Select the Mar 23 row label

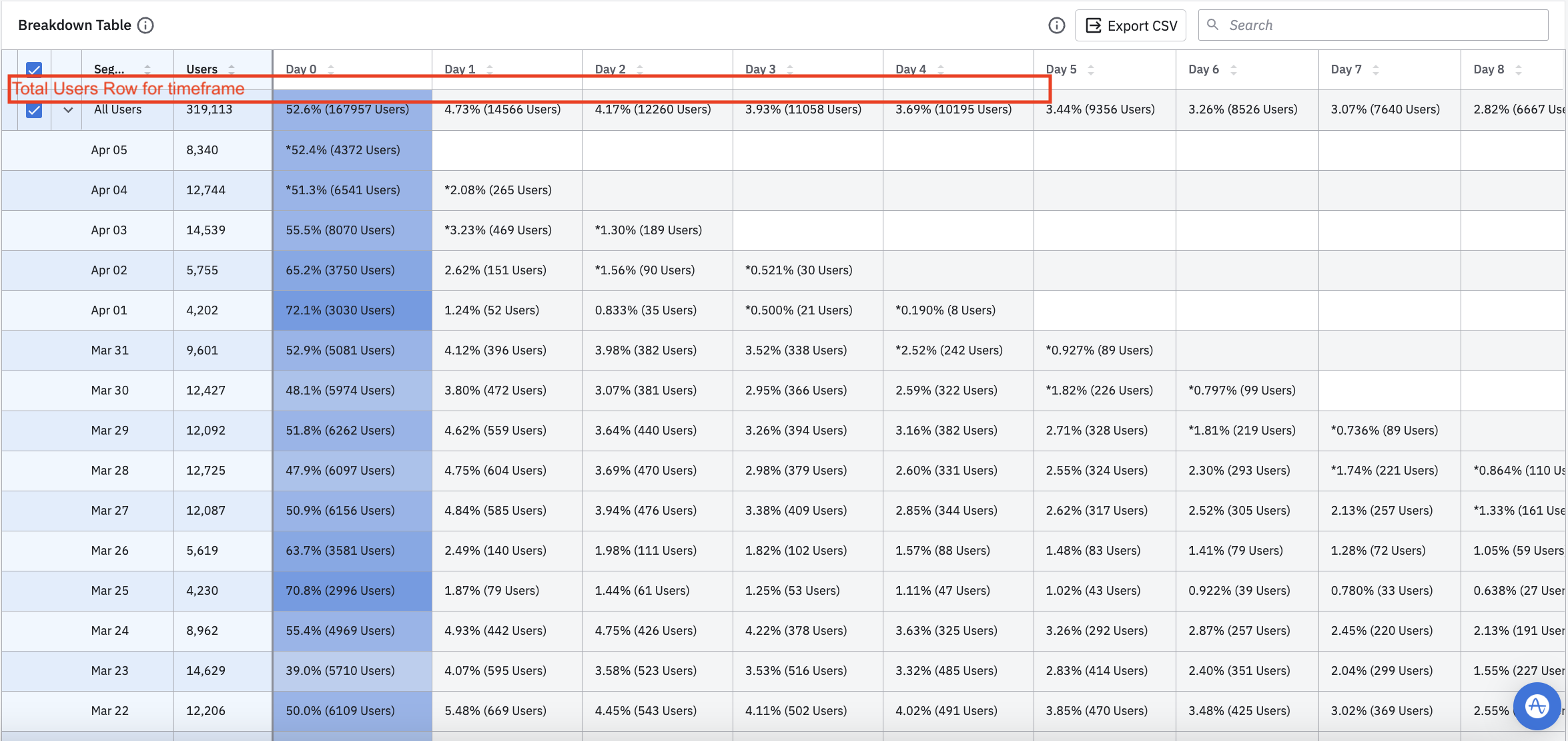click(x=109, y=671)
